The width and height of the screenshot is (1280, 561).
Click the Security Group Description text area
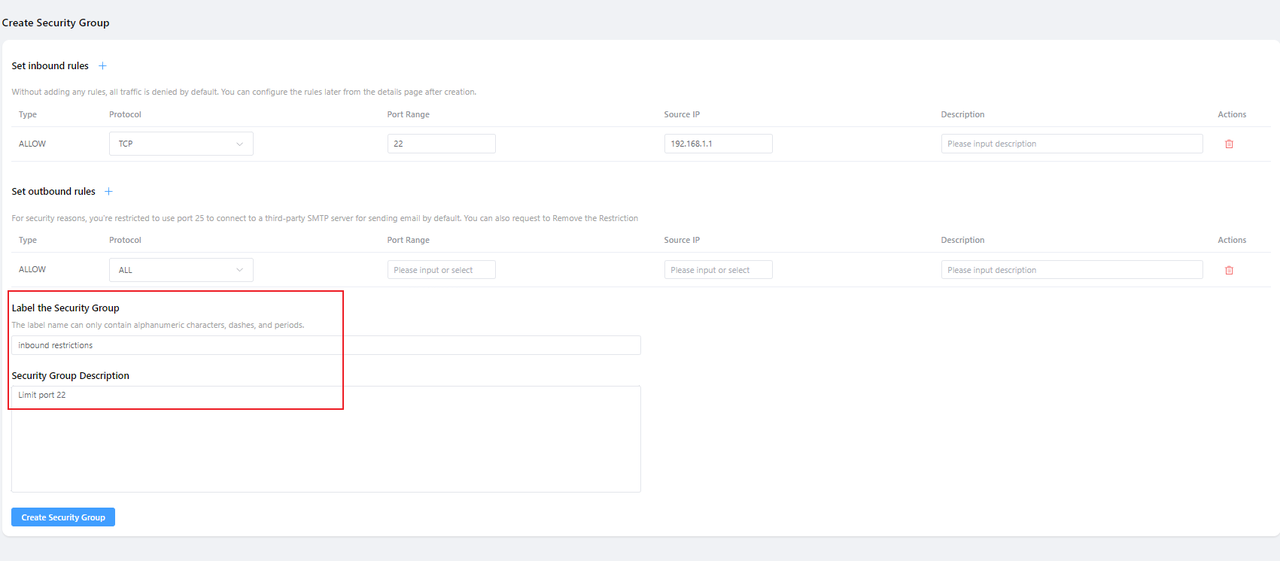coord(326,439)
